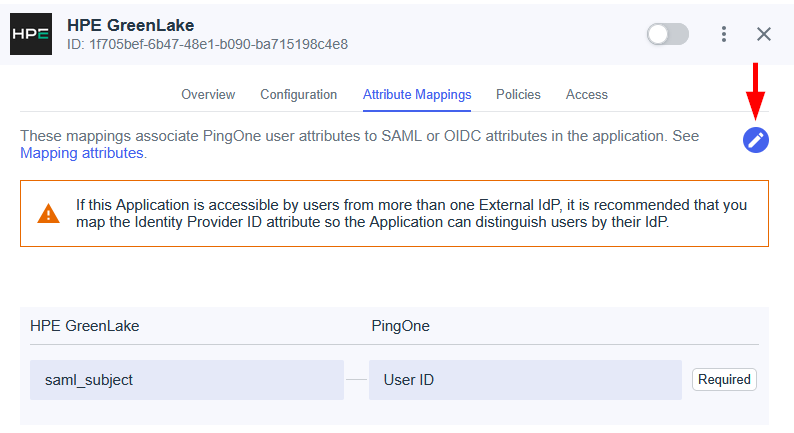
Task: Close the HPE GreenLake application panel
Action: click(764, 34)
